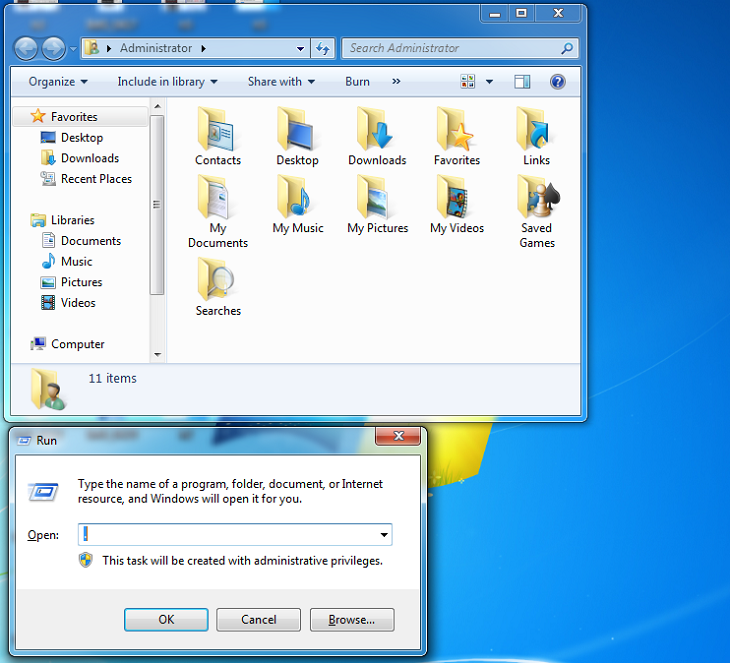Select the Favorites header in sidebar
This screenshot has width=730, height=663.
(x=80, y=116)
